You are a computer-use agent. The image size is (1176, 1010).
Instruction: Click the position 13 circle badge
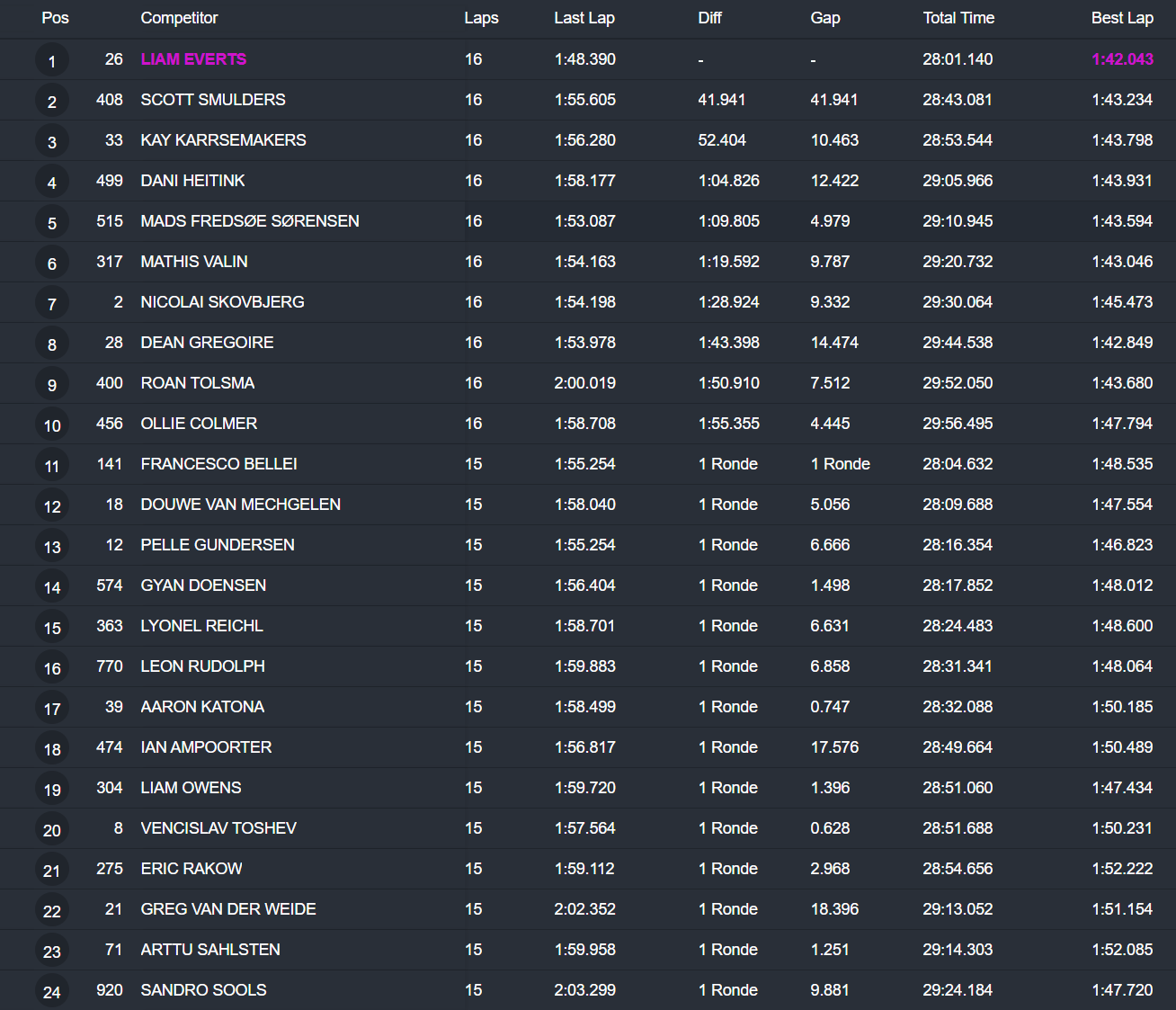tap(52, 547)
